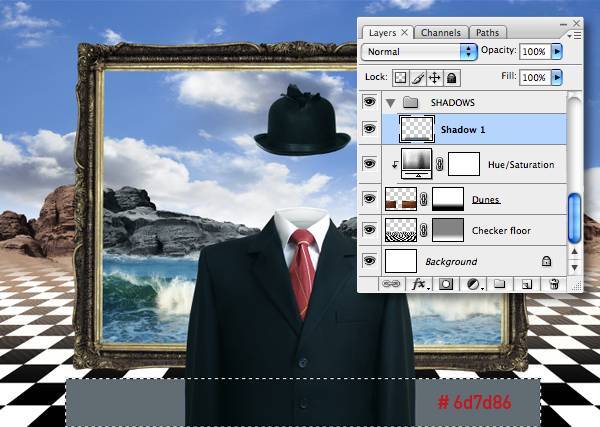Image resolution: width=600 pixels, height=427 pixels.
Task: Hide the Hue/Saturation adjustment layer
Action: click(369, 164)
